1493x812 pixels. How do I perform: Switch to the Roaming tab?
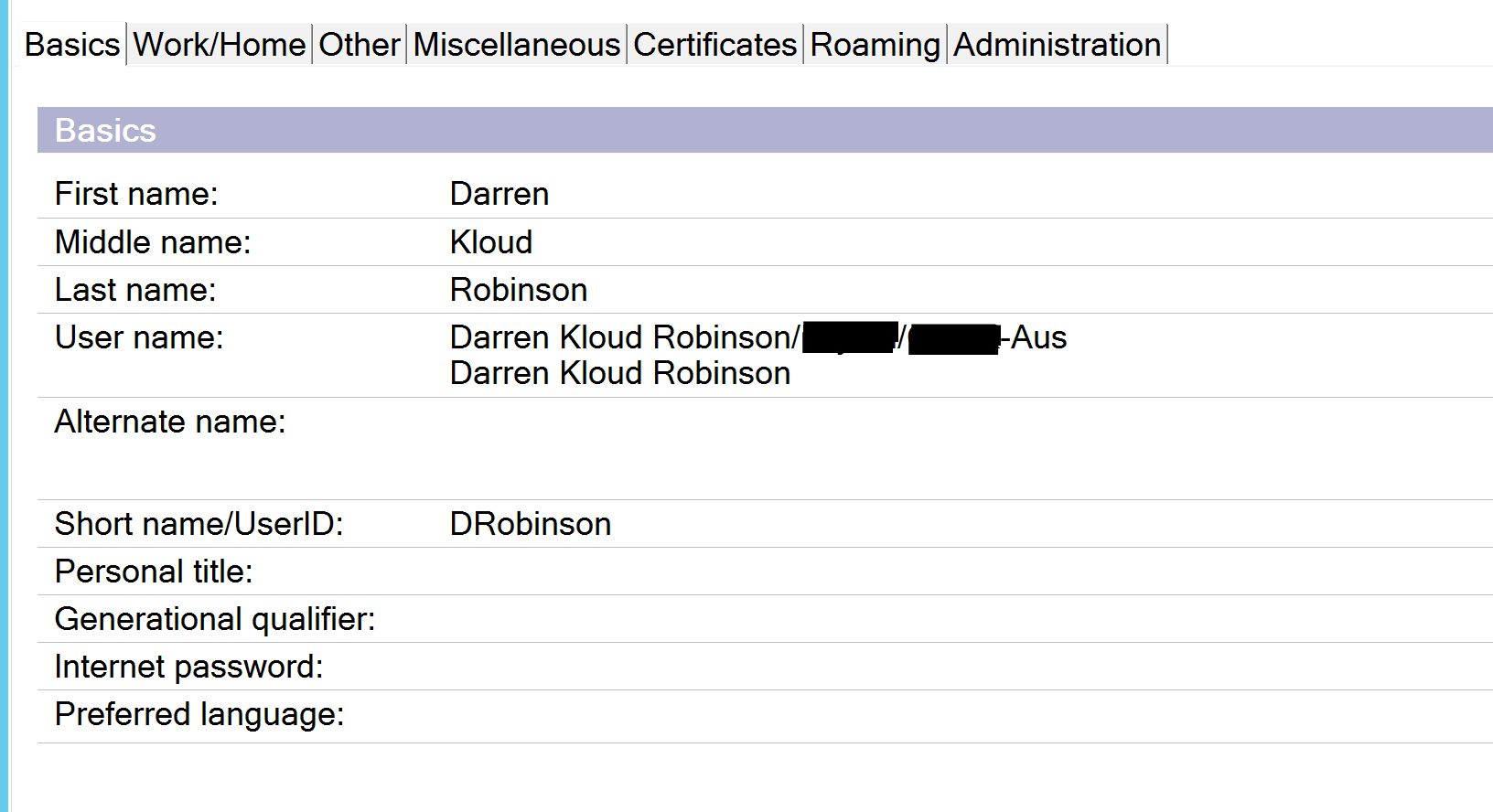click(x=875, y=45)
